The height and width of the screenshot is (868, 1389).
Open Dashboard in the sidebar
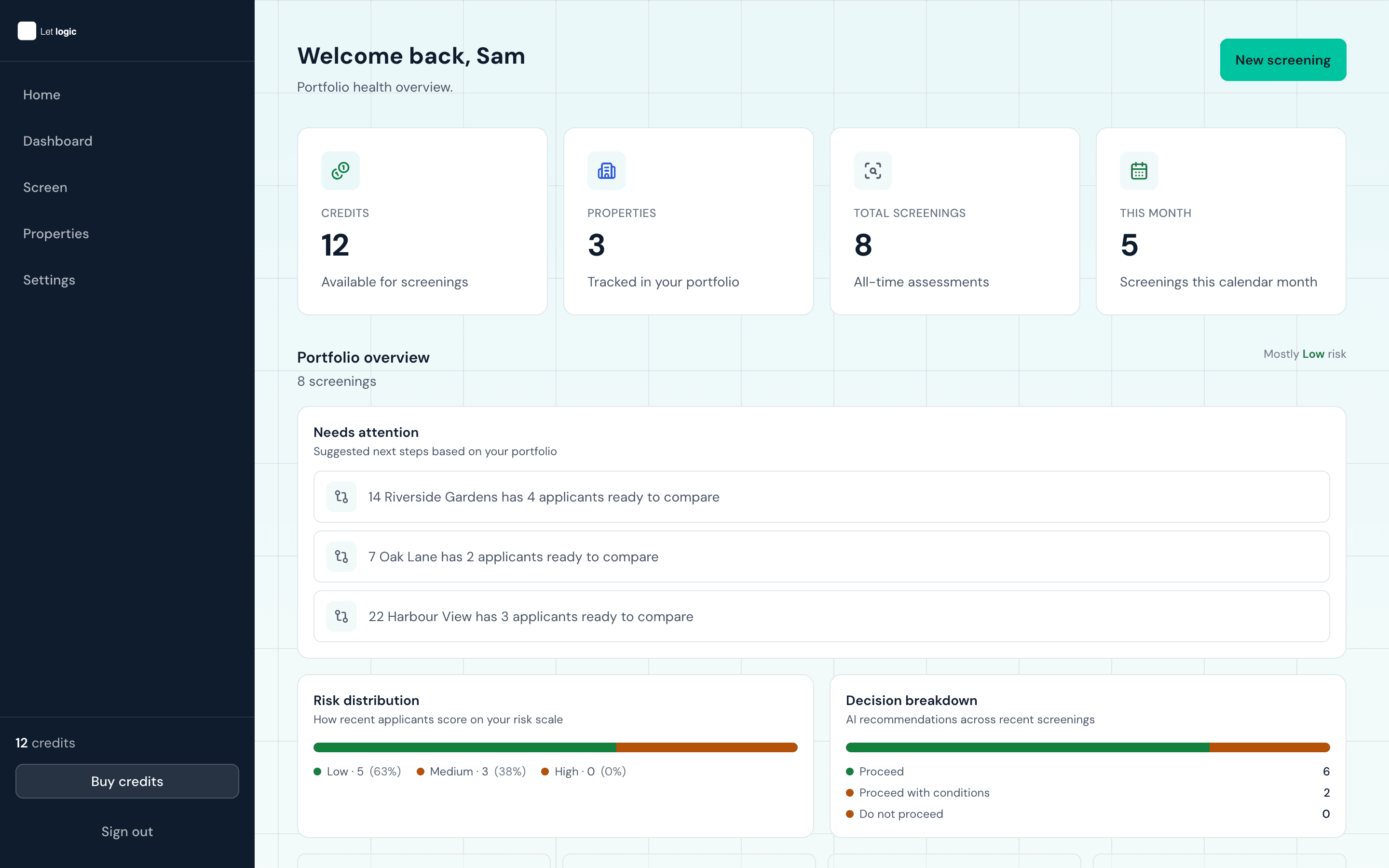[x=58, y=141]
